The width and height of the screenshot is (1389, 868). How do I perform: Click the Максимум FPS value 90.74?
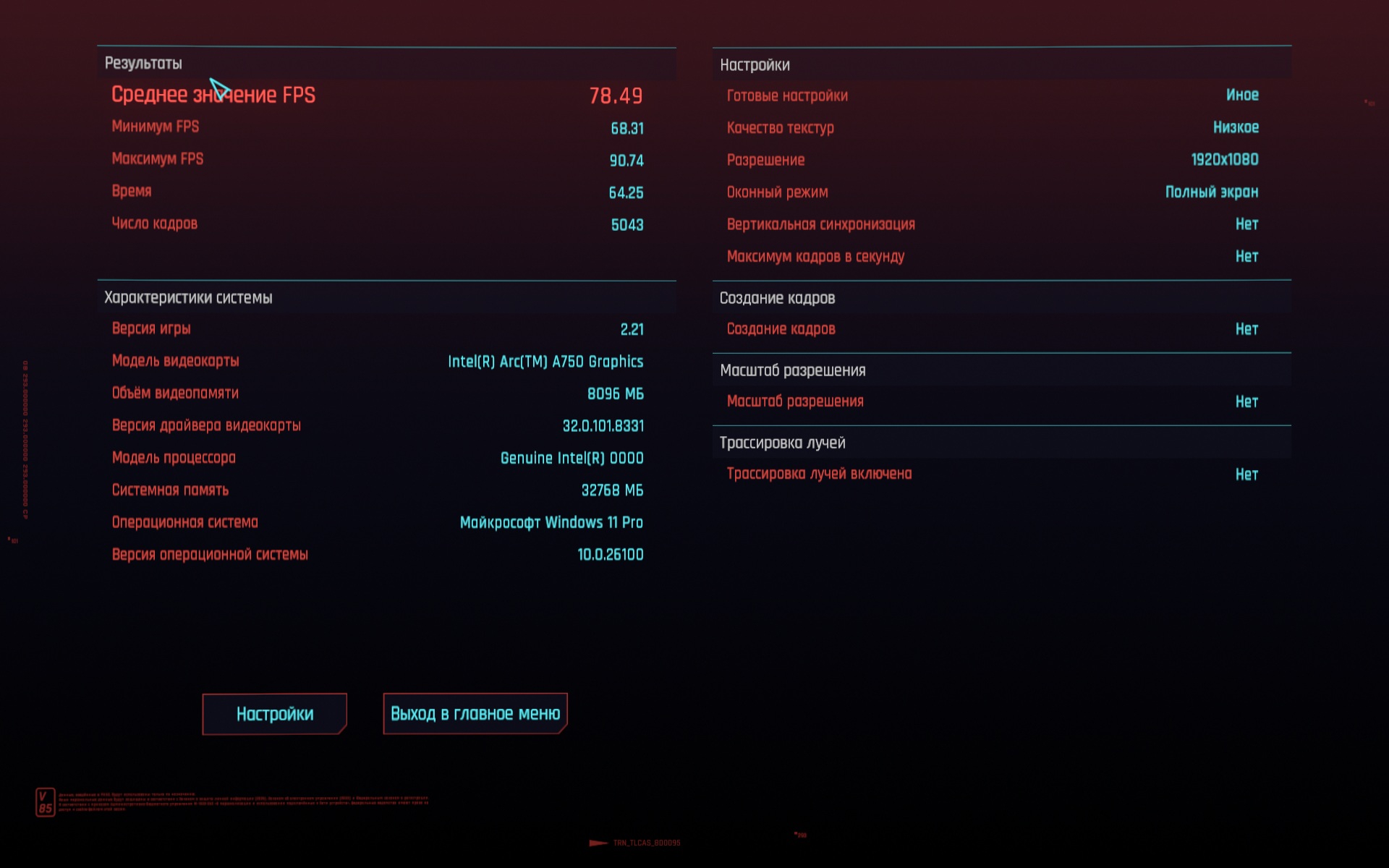(626, 161)
